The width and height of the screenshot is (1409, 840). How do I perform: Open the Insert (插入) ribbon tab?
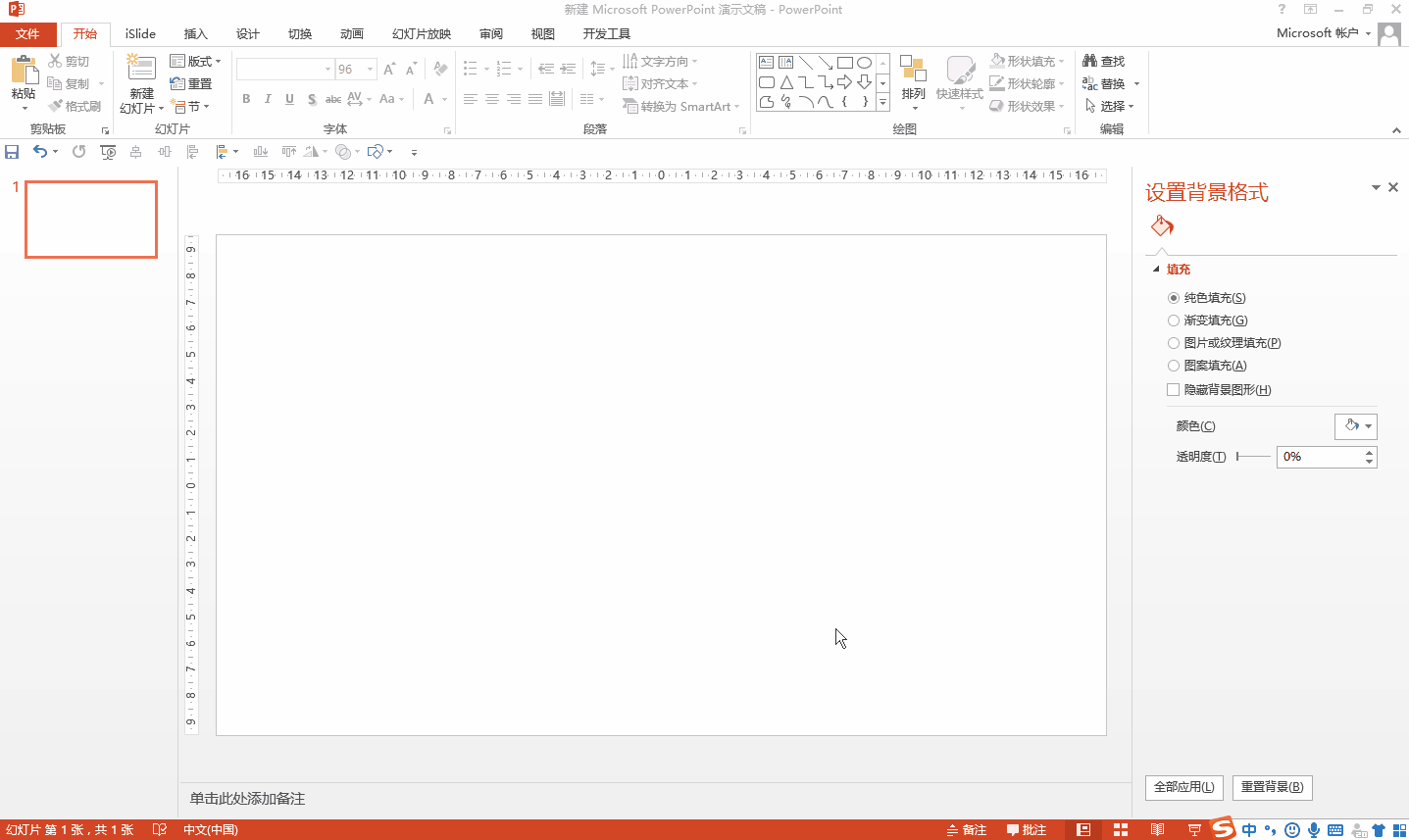[196, 34]
